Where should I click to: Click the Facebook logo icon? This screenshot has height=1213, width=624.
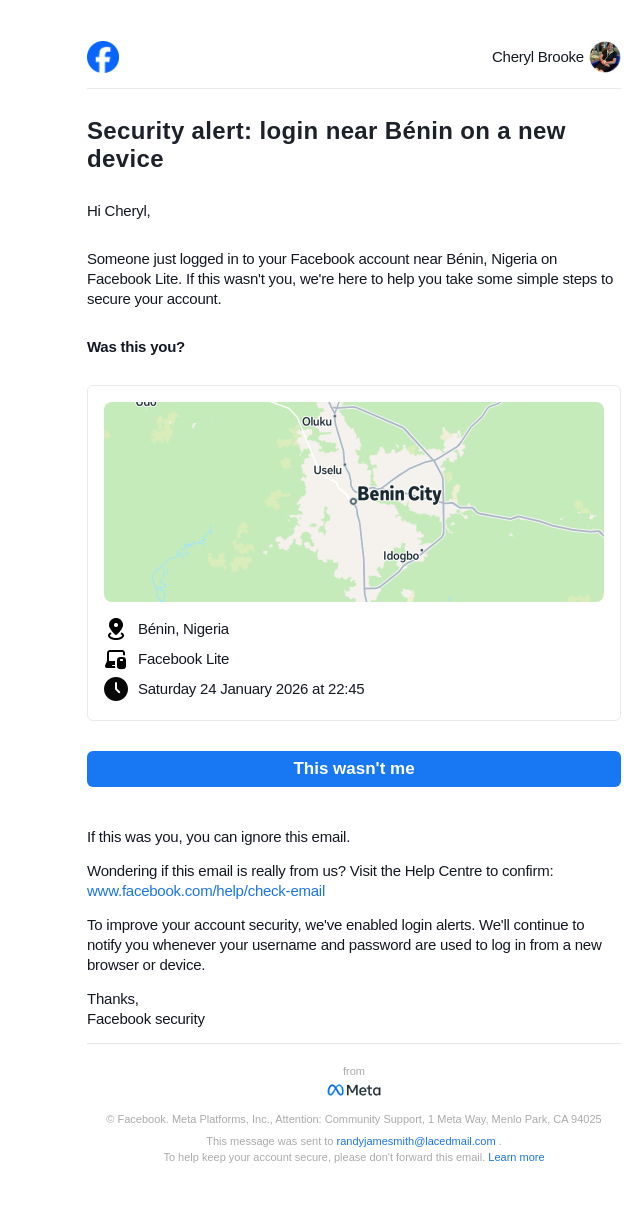click(x=103, y=57)
